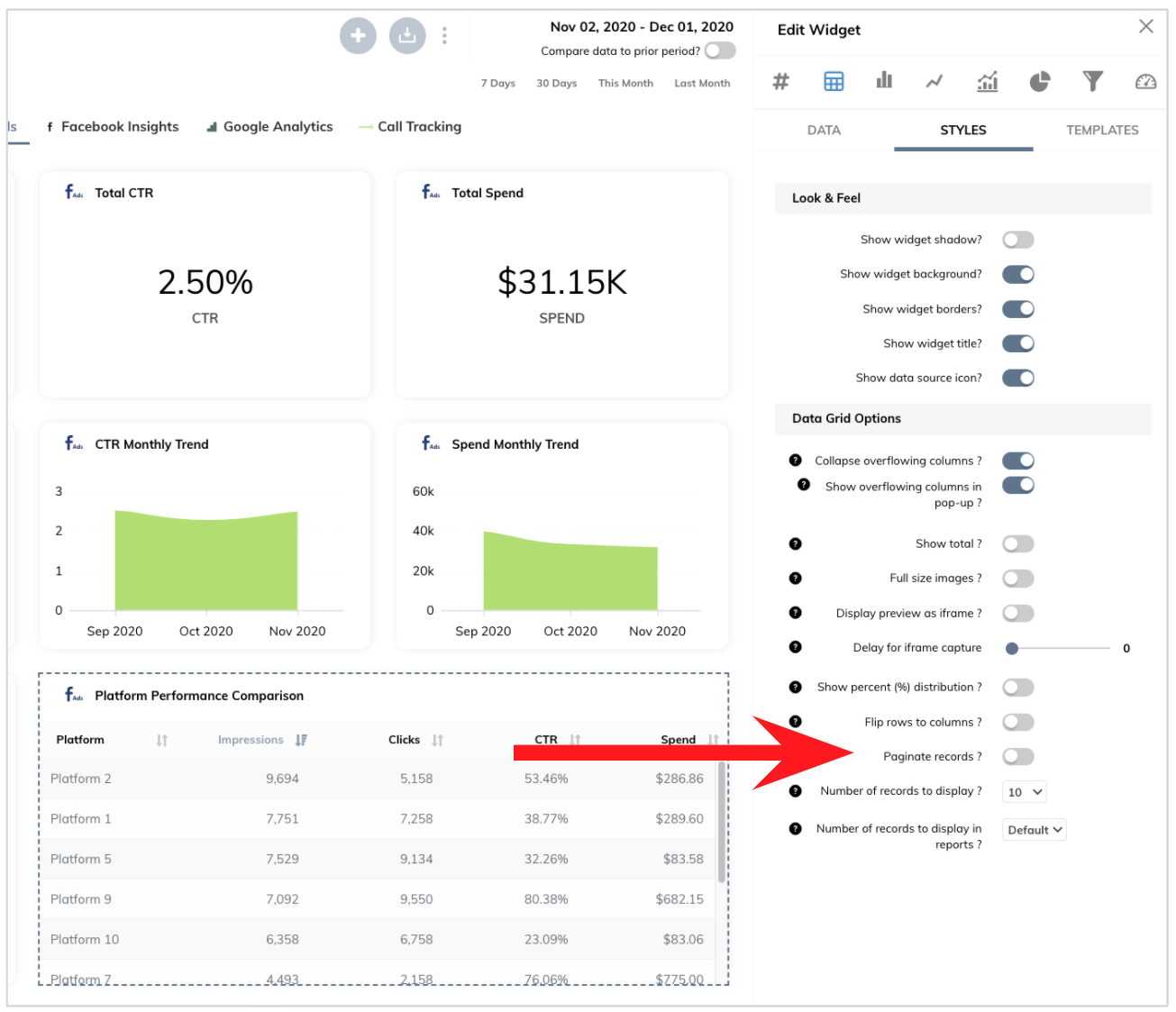This screenshot has height=1012, width=1176.
Task: Click the $31.15K Total Spend value
Action: [562, 282]
